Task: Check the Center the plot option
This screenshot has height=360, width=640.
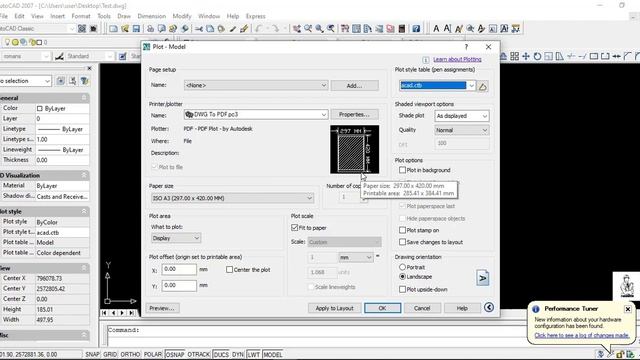Action: click(229, 270)
